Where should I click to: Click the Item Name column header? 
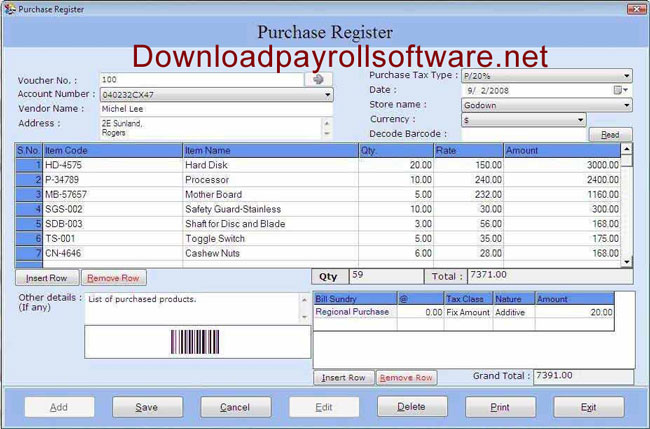pyautogui.click(x=270, y=150)
